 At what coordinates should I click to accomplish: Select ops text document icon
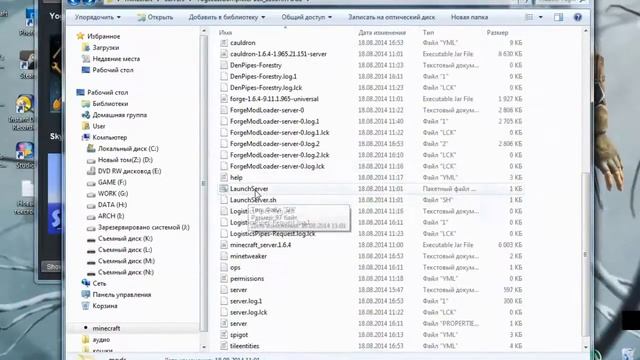[224, 267]
